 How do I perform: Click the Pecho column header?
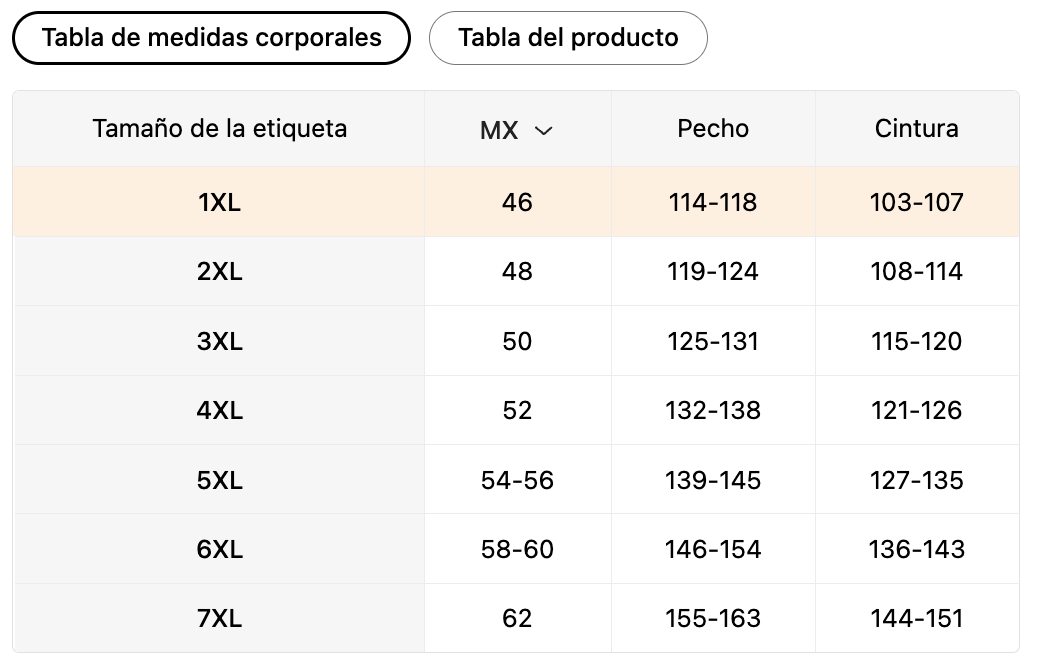[713, 128]
